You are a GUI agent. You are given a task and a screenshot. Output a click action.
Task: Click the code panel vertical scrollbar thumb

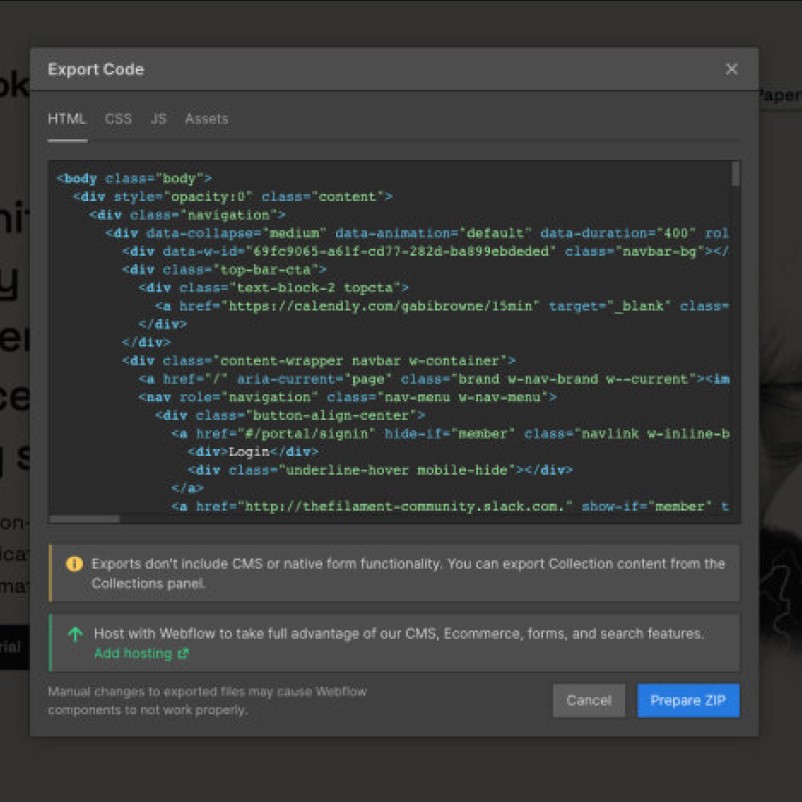point(736,174)
